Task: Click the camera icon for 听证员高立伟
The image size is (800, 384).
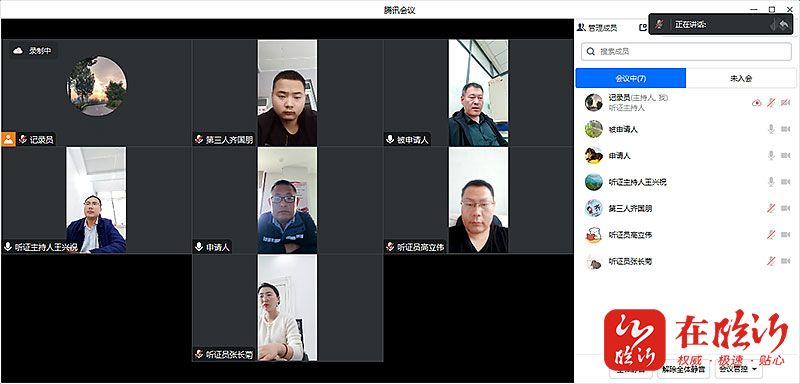Action: 785,235
